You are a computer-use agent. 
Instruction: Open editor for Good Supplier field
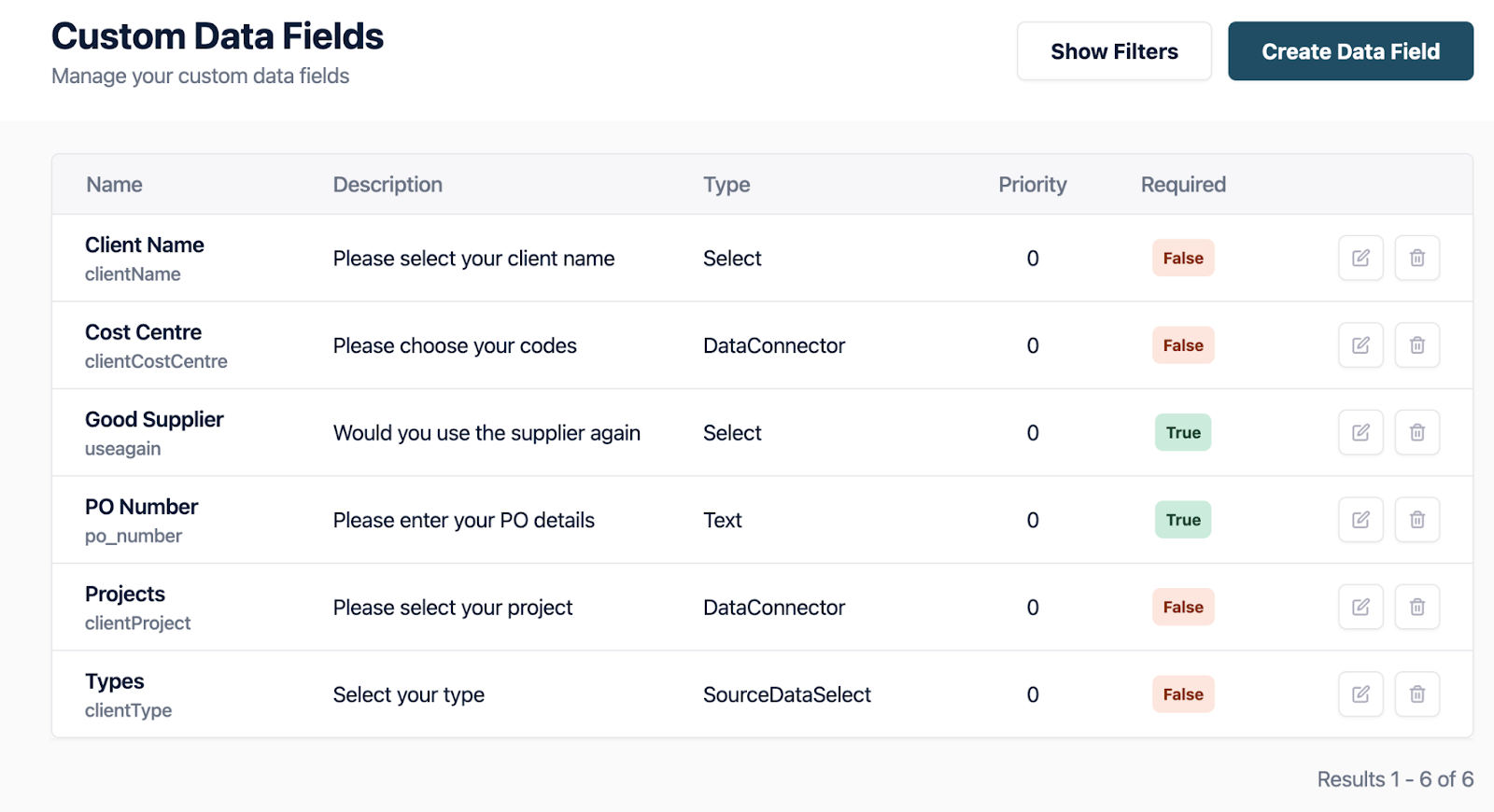pyautogui.click(x=1360, y=433)
